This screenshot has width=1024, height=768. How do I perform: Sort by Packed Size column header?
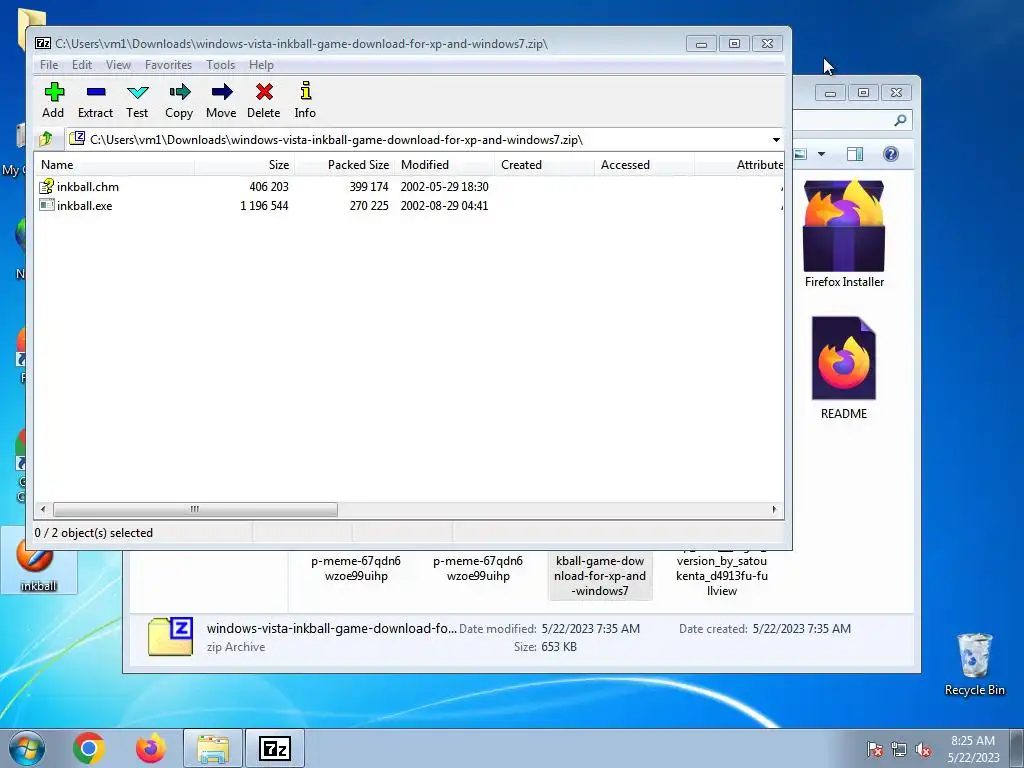[x=344, y=165]
